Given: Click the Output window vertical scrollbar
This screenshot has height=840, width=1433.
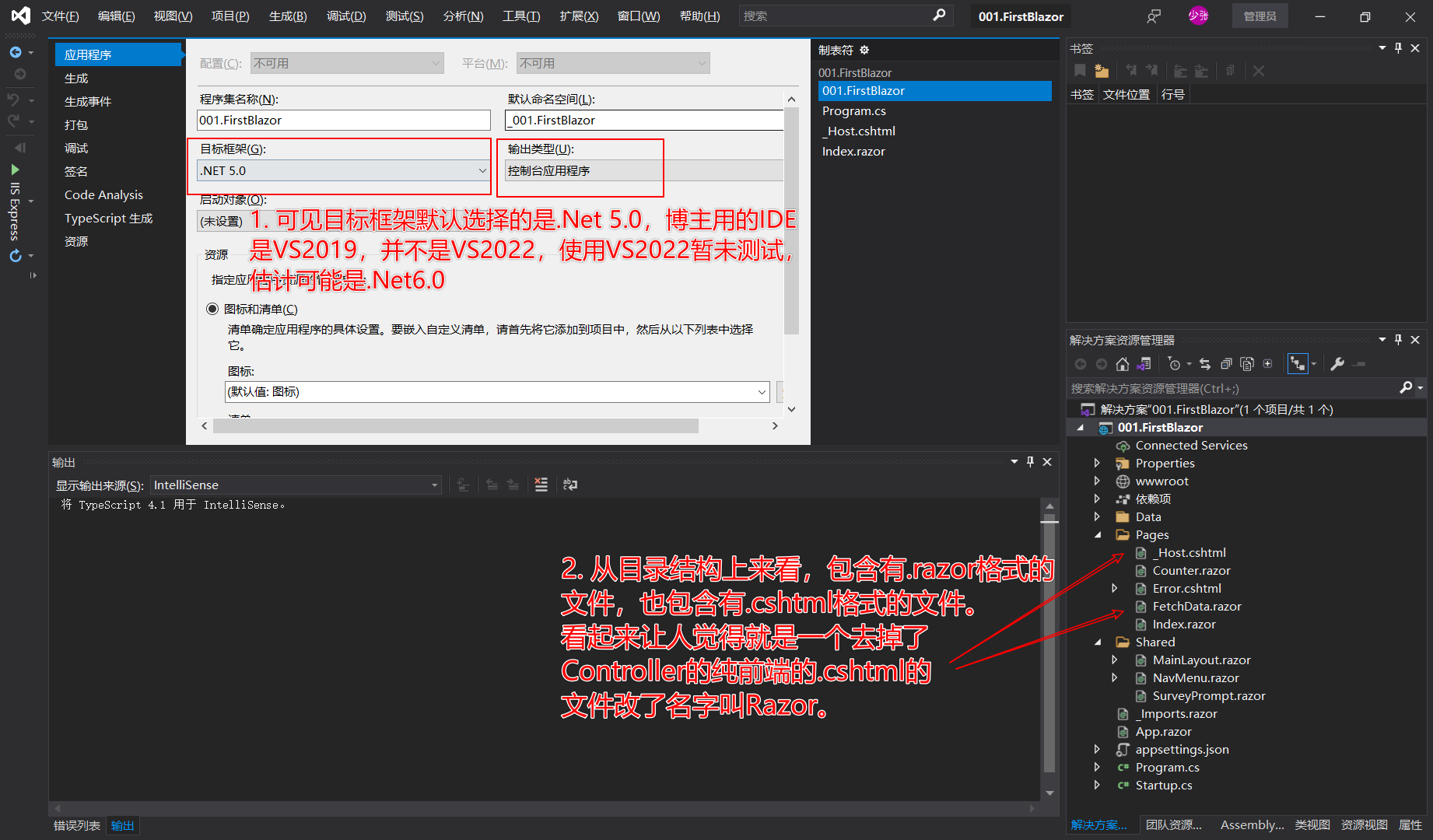Looking at the screenshot, I should point(1049,649).
